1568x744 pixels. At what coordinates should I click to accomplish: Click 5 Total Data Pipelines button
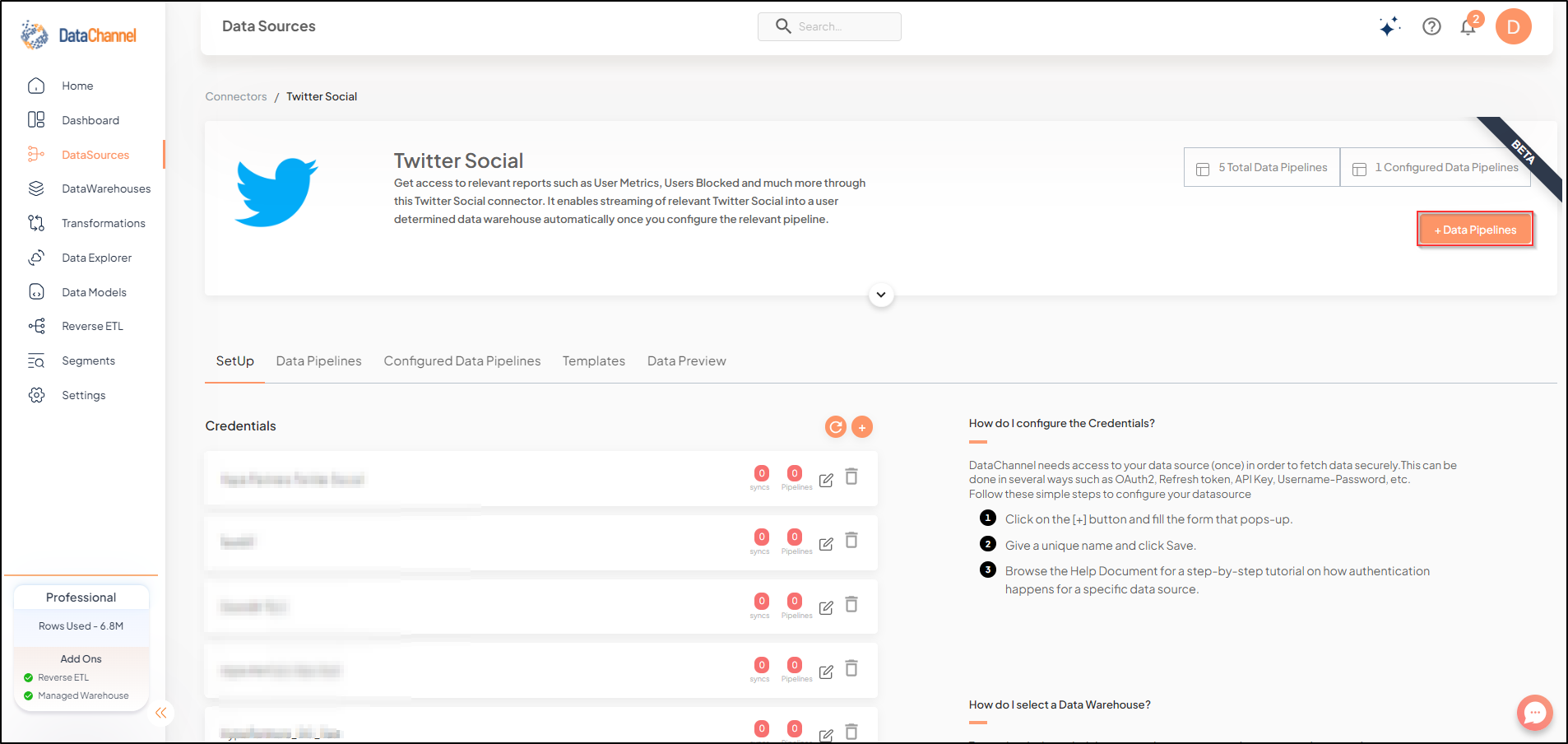pos(1262,167)
